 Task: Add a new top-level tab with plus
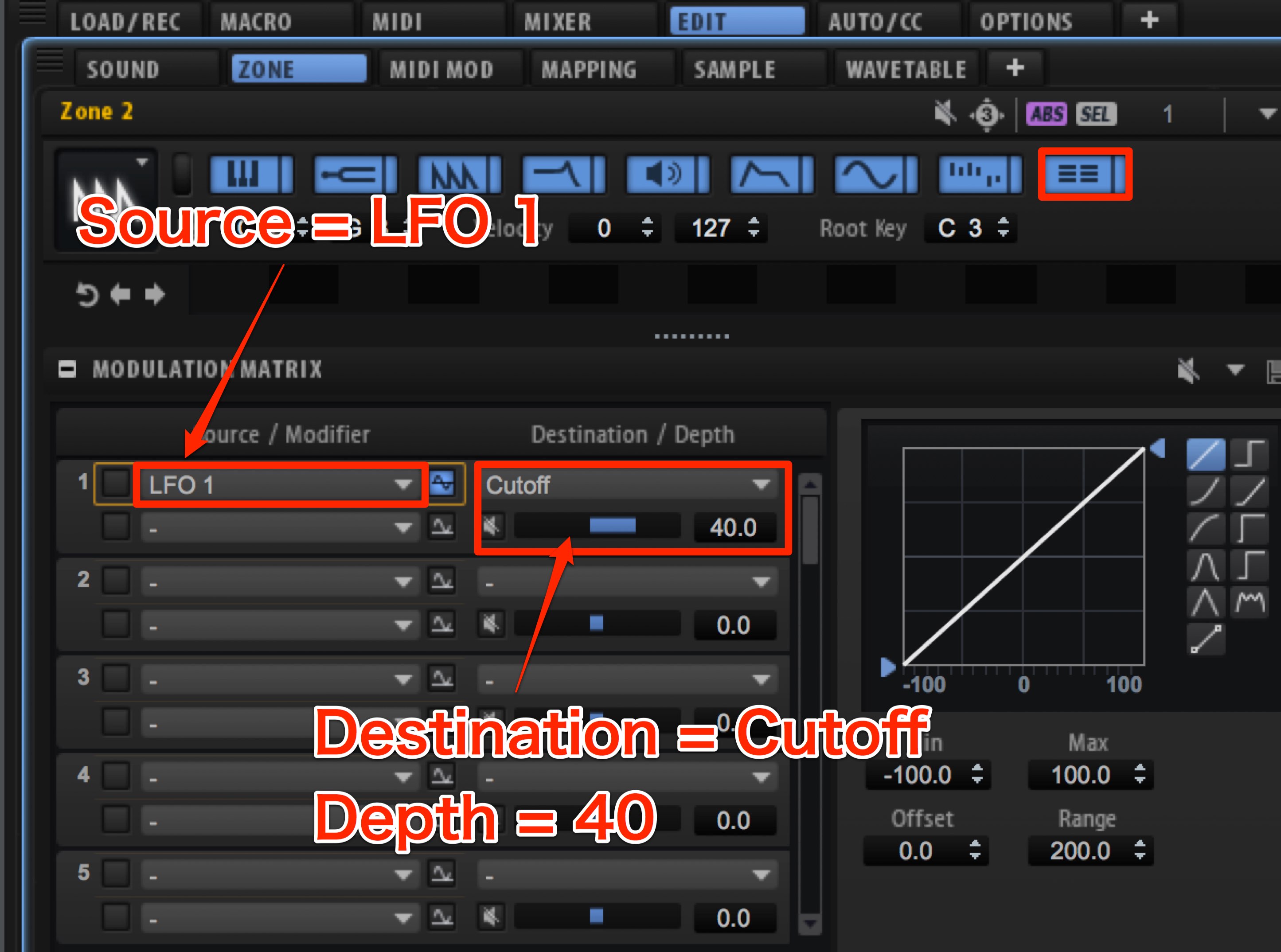(1149, 21)
